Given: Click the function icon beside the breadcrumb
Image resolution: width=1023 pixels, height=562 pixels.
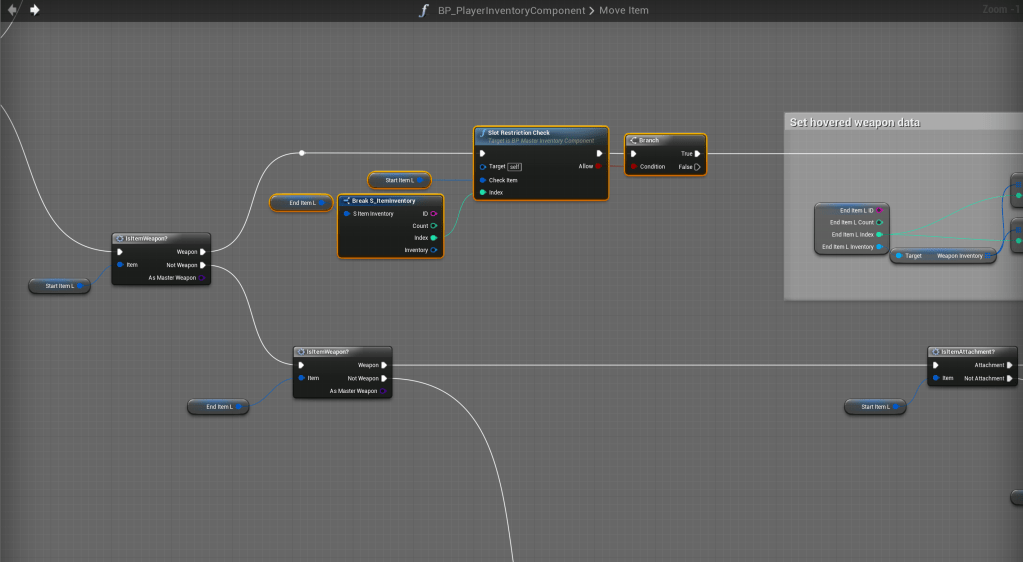Looking at the screenshot, I should pos(424,10).
